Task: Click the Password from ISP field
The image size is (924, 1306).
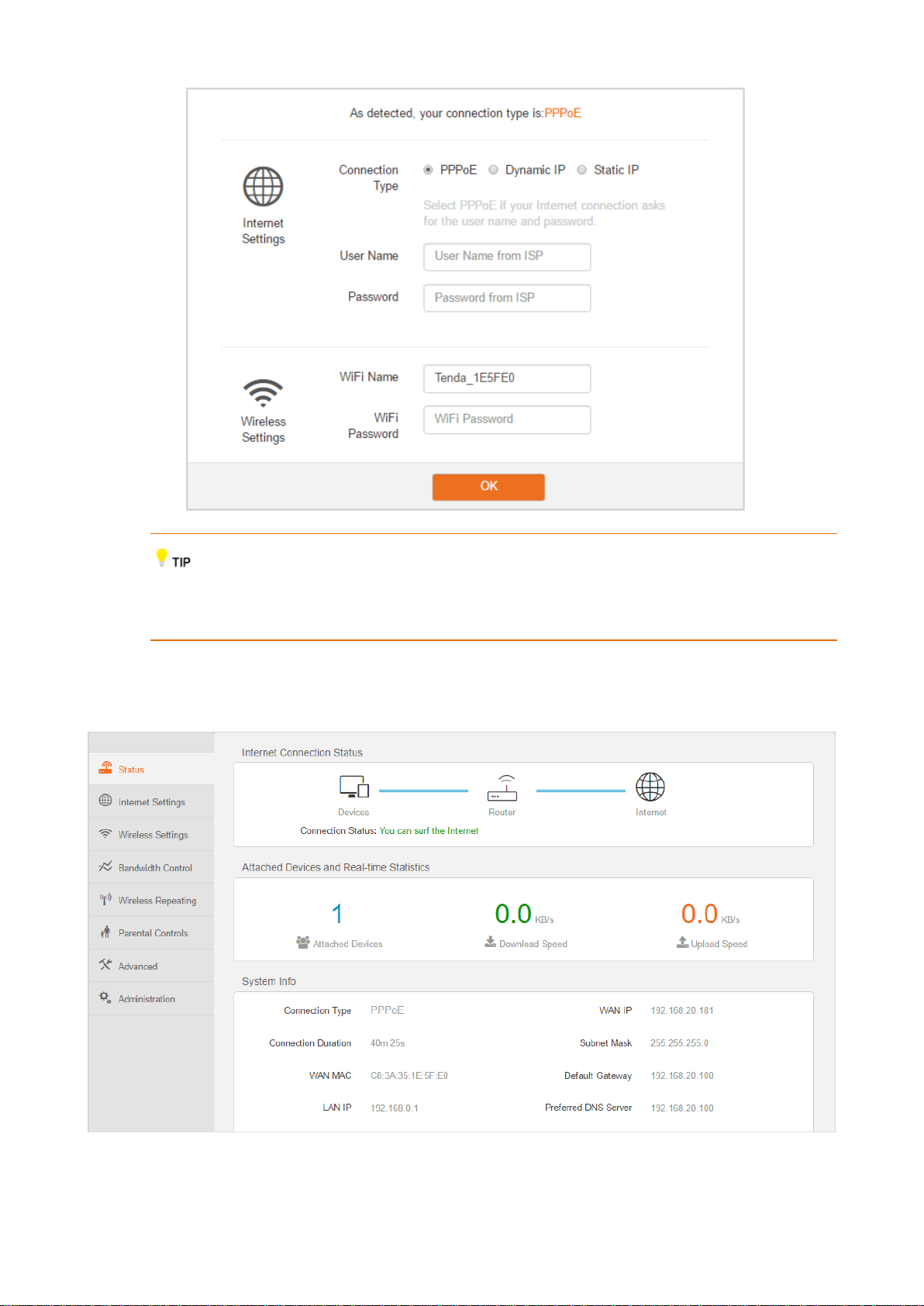Action: coord(507,298)
